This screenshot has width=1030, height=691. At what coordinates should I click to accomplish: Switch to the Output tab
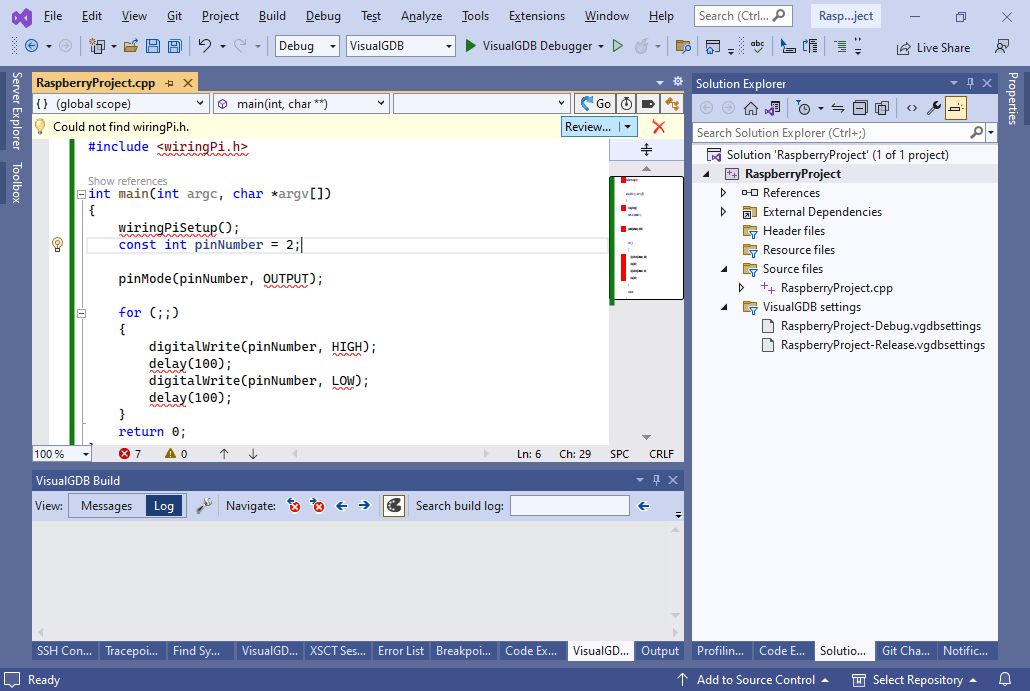point(660,651)
